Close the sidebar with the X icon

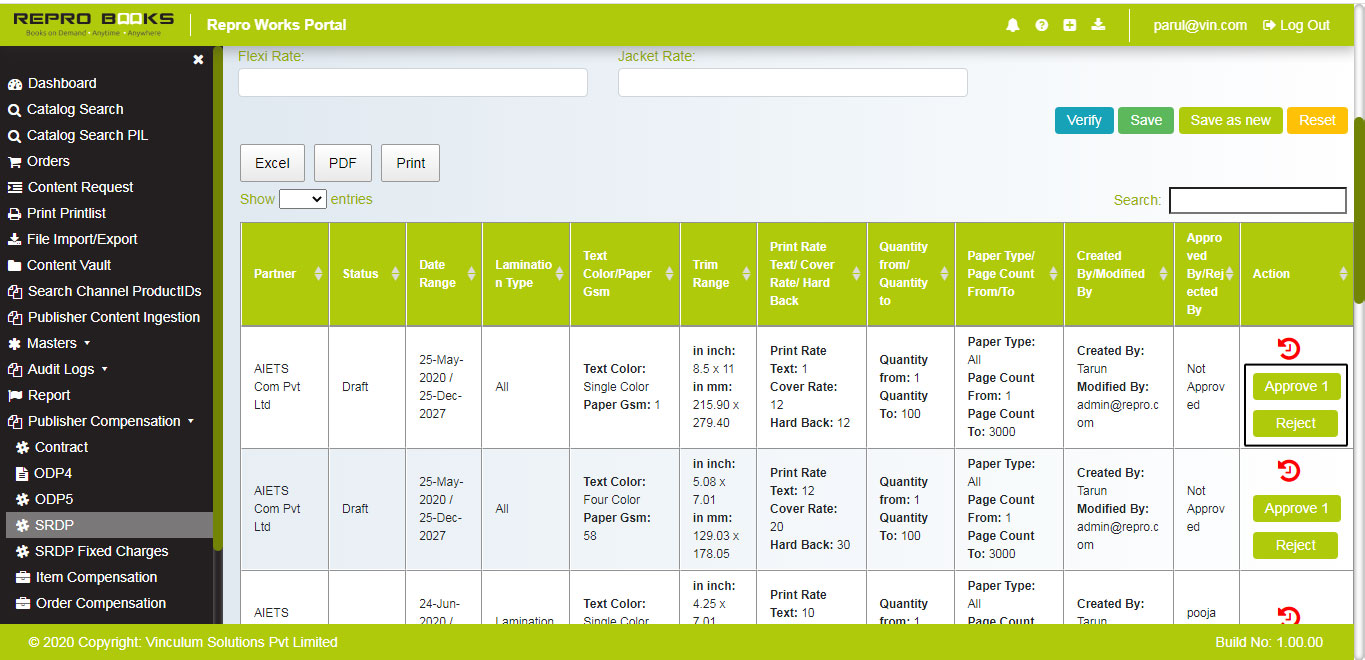[x=198, y=60]
